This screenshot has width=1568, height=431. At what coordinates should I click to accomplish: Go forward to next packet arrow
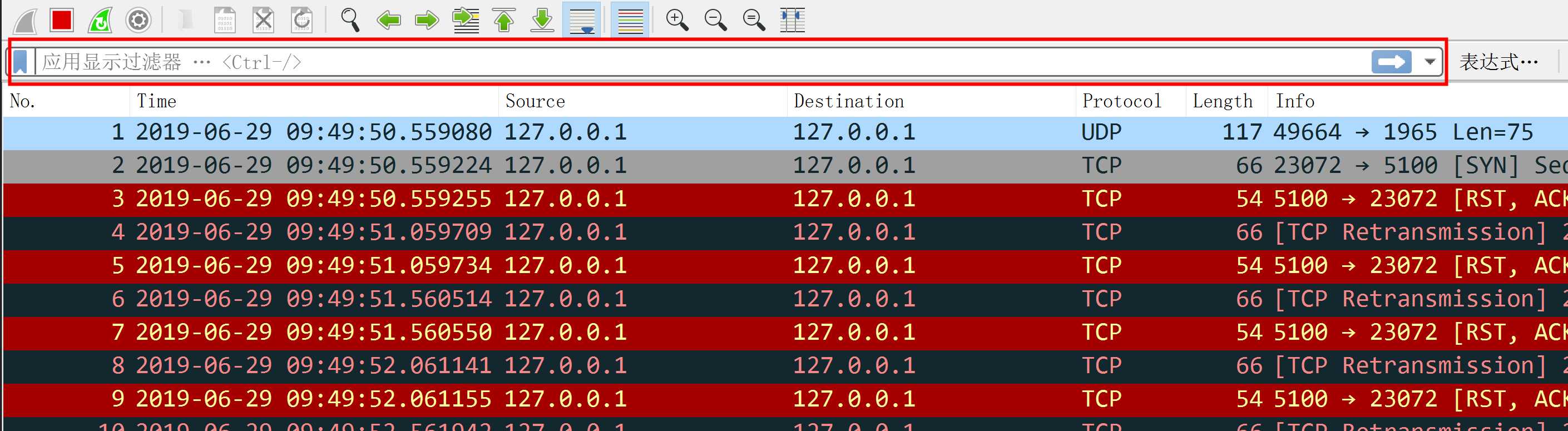[x=427, y=20]
